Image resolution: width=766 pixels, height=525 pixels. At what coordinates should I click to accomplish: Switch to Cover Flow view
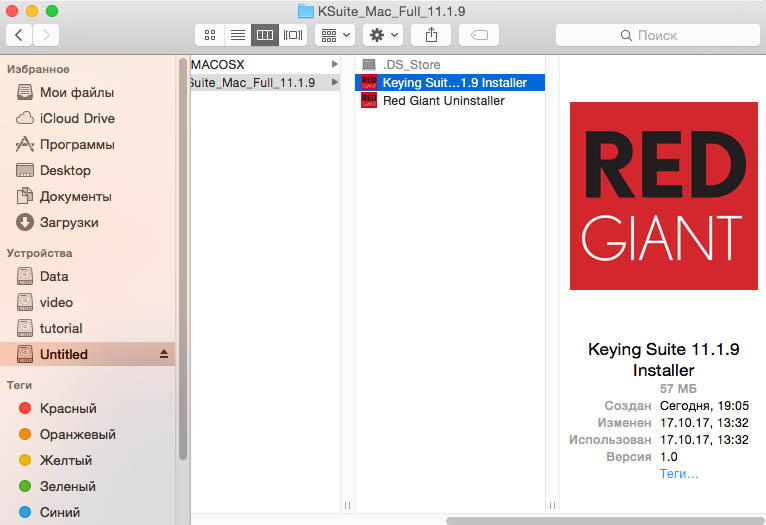pos(293,35)
